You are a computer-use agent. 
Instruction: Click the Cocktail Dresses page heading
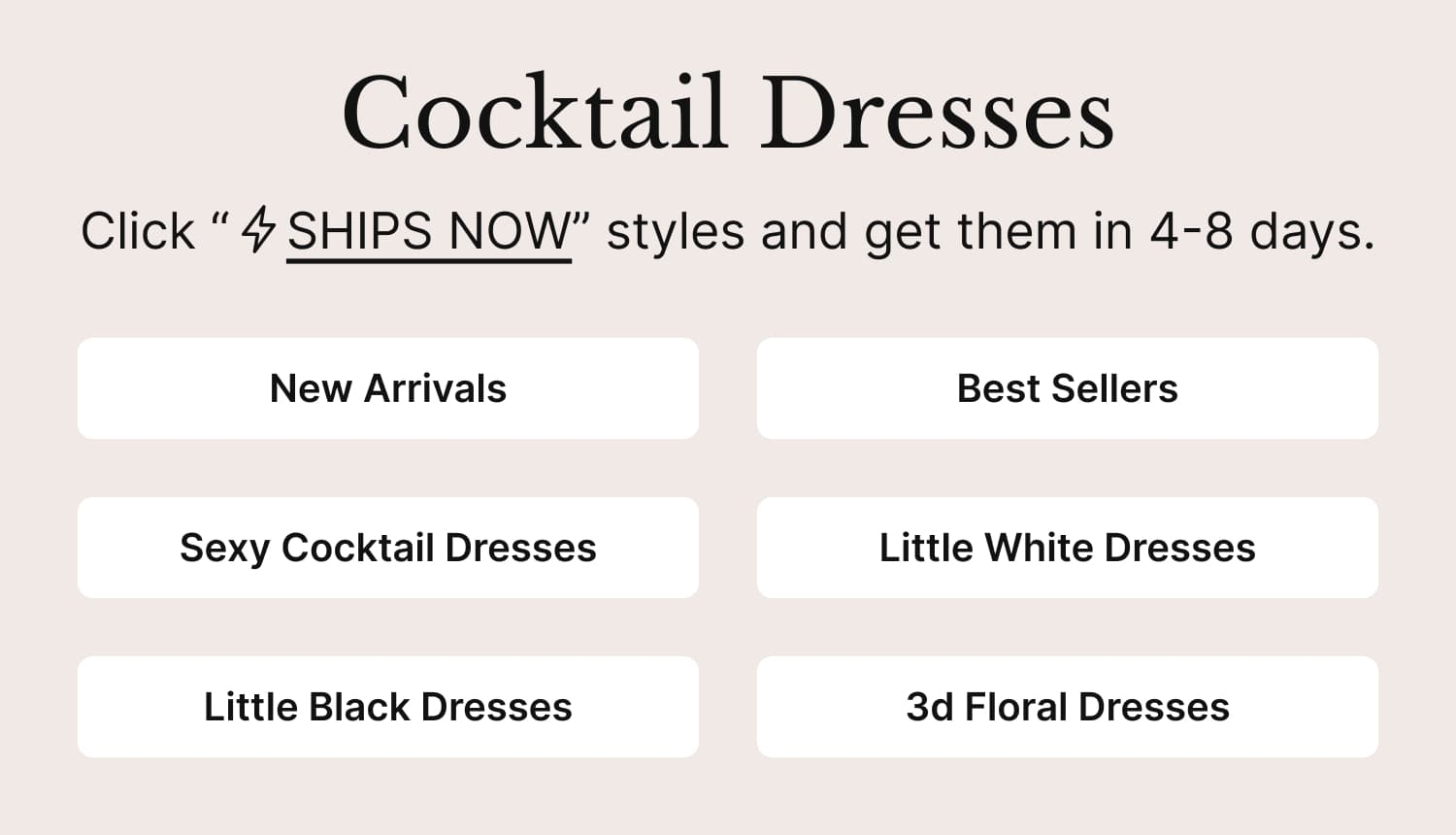pos(728,114)
